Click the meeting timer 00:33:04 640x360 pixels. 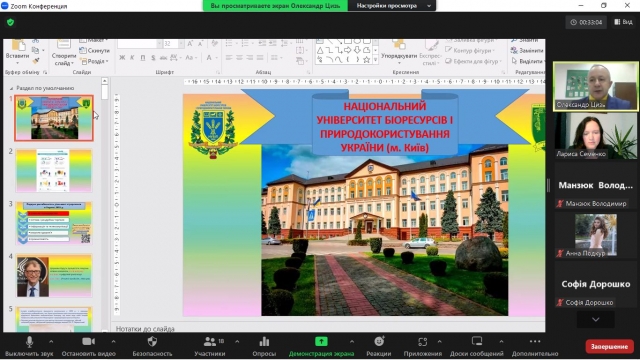click(x=586, y=22)
